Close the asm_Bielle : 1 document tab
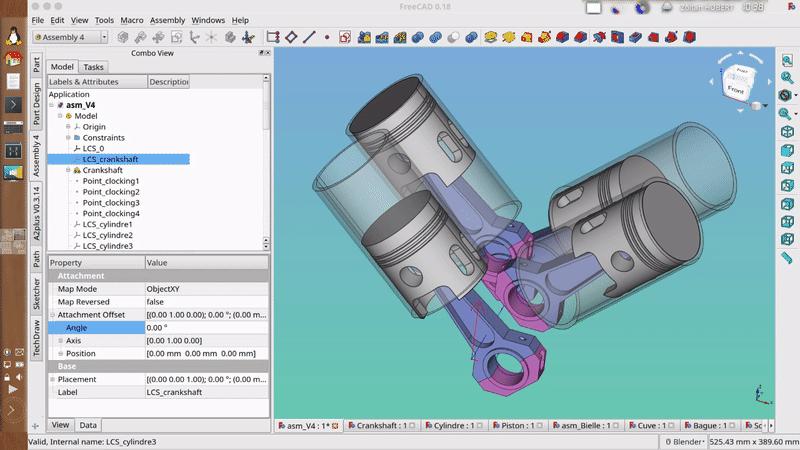The image size is (800, 450). [616, 425]
